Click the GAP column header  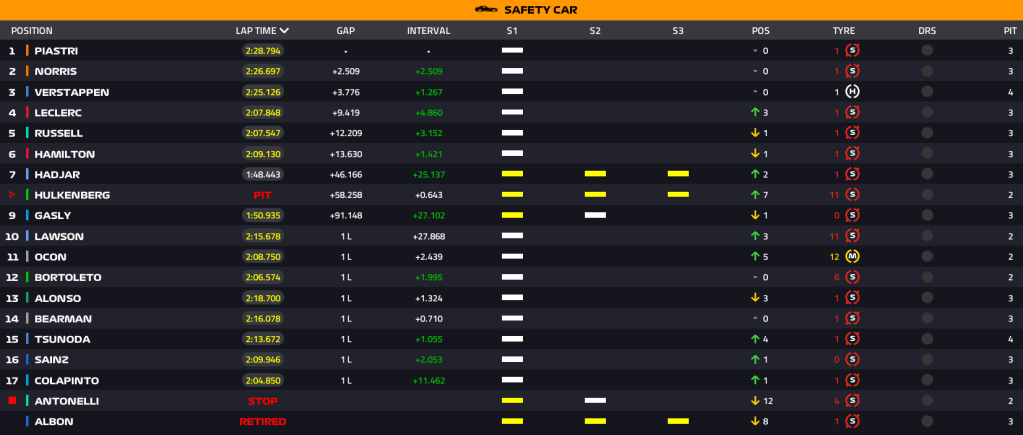point(346,31)
